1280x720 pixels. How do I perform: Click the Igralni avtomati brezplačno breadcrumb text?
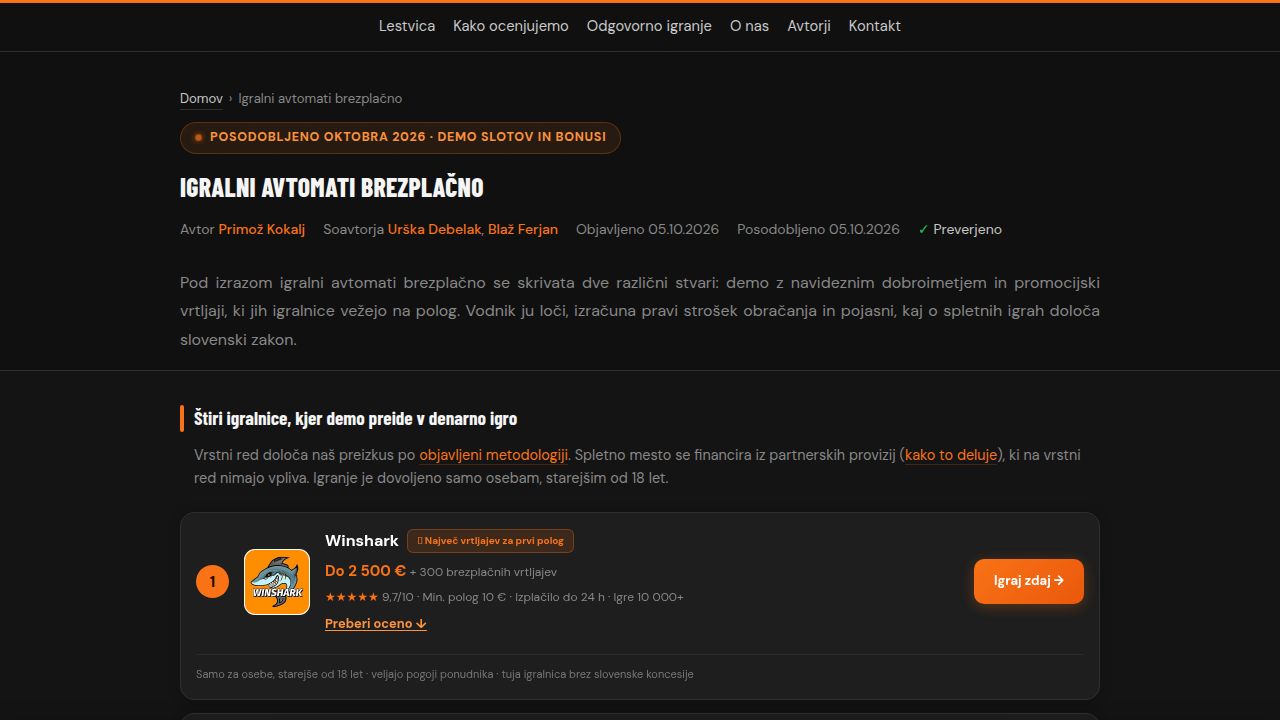[x=320, y=98]
